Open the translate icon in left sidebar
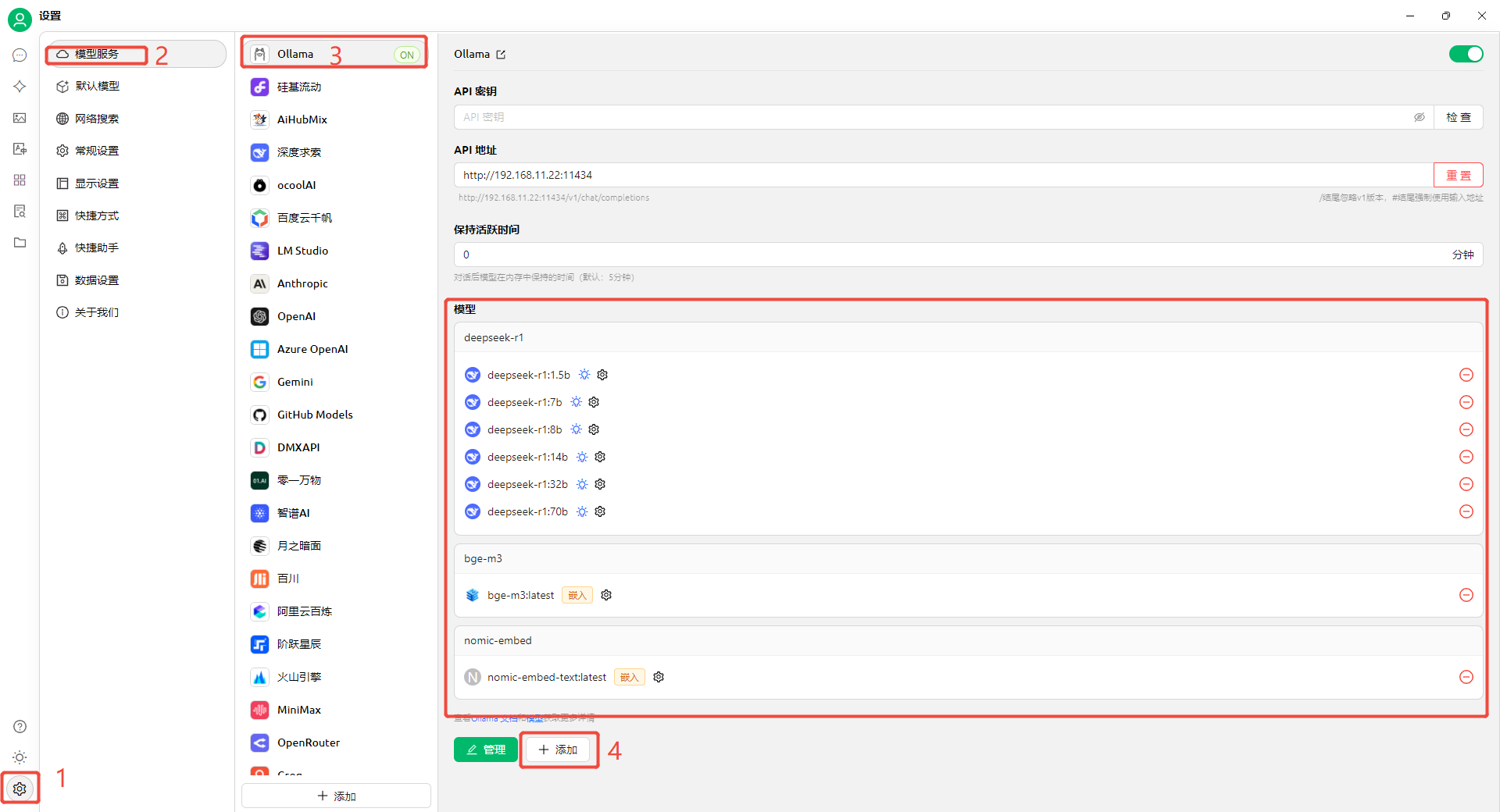The height and width of the screenshot is (812, 1500). 20,149
